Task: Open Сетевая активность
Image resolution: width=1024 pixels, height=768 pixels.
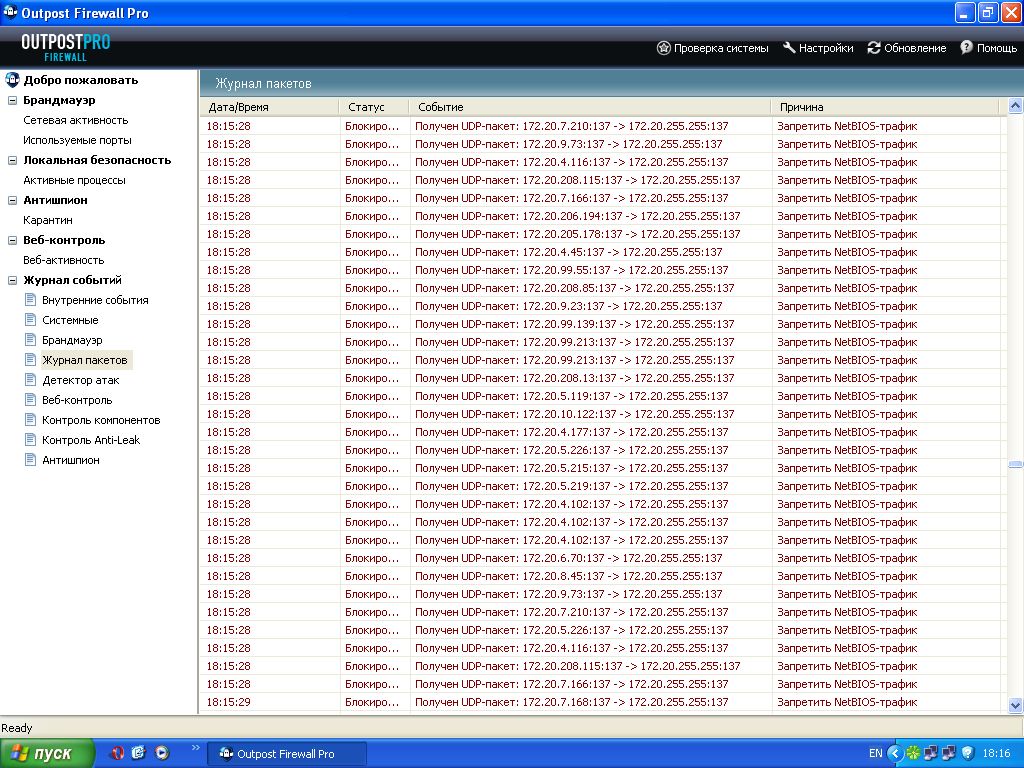Action: pos(75,120)
